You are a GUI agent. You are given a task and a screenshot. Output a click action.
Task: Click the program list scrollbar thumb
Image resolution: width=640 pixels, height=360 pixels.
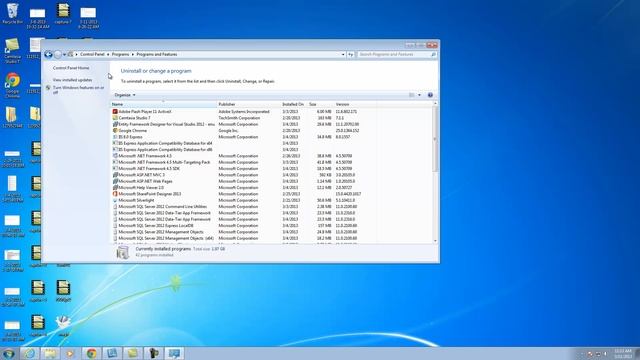435,139
